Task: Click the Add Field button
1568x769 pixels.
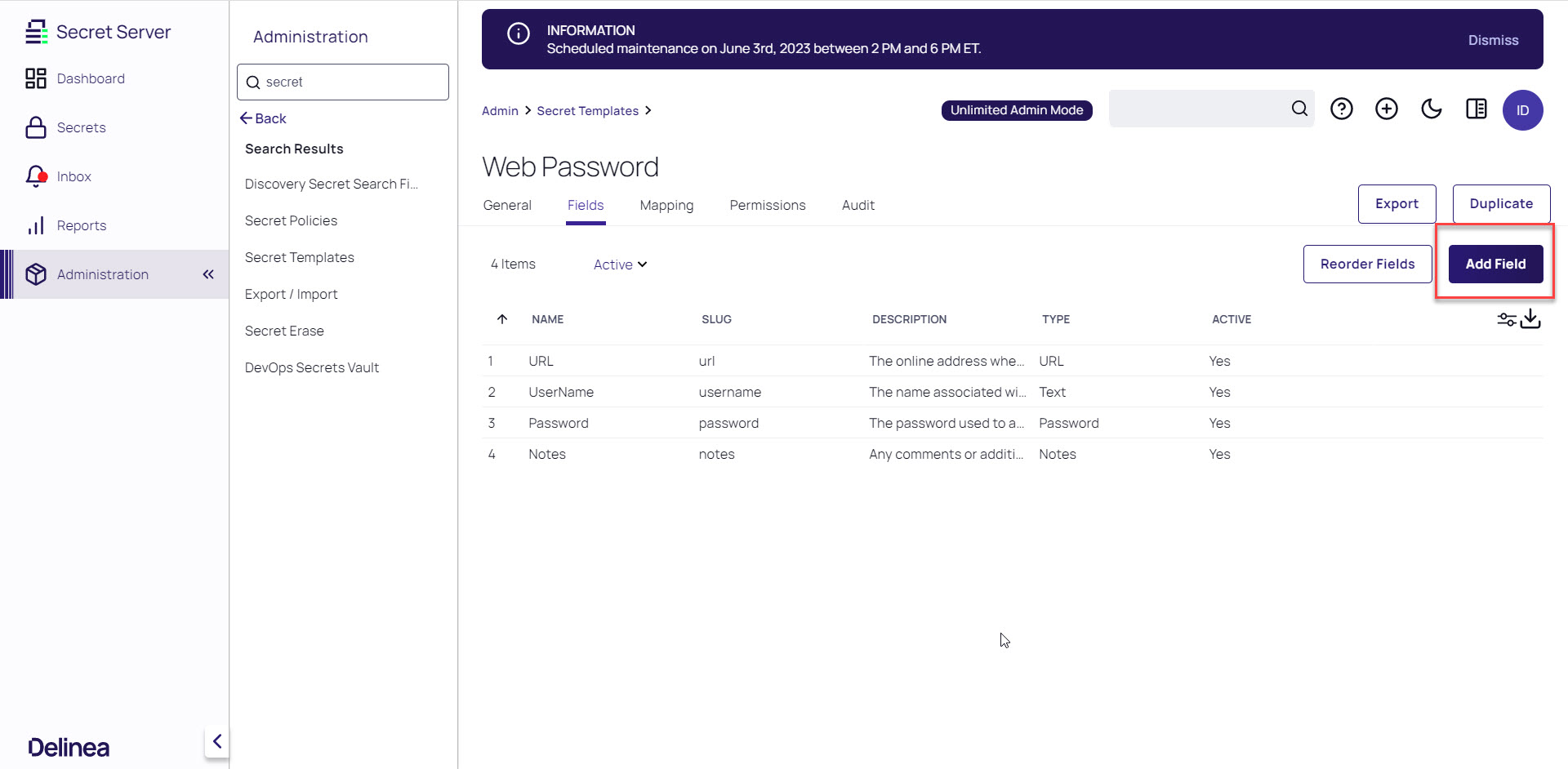Action: [x=1495, y=264]
